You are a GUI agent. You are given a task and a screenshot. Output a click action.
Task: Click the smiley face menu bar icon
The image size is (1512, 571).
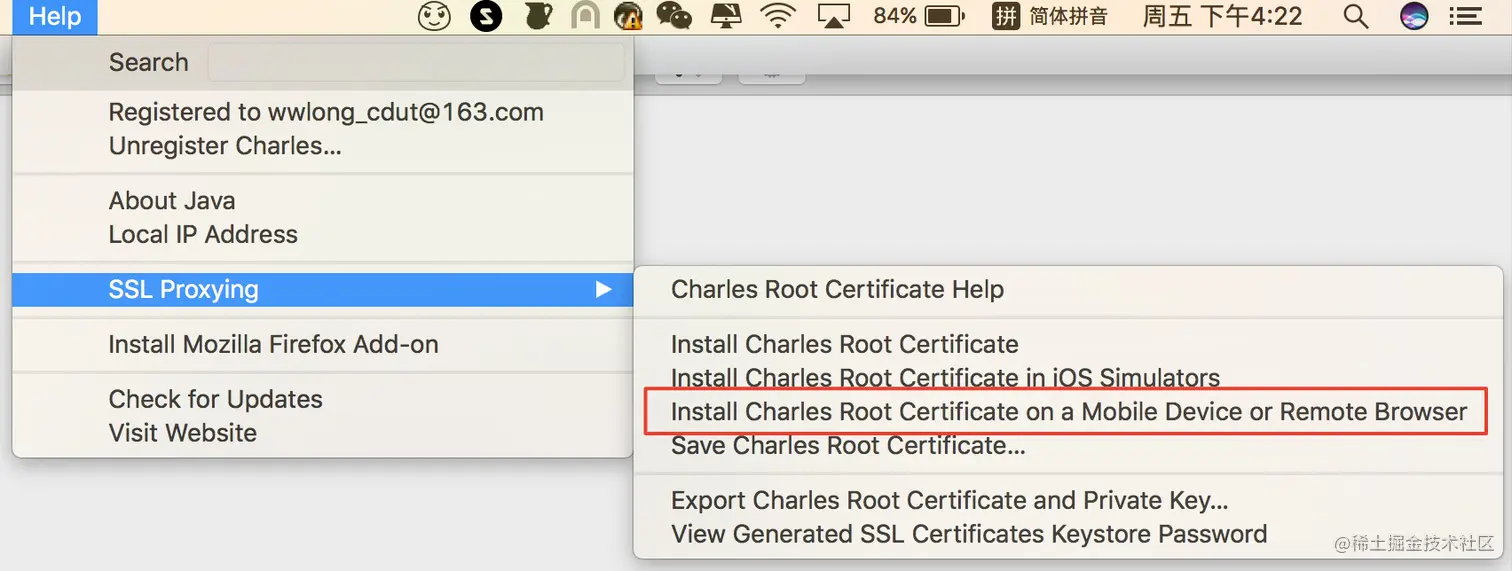434,16
